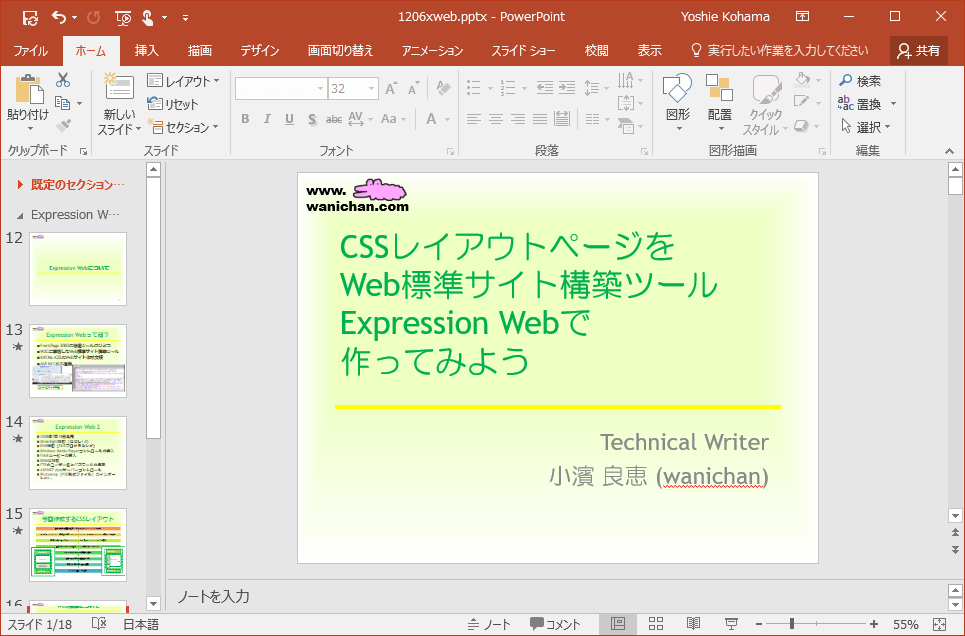The height and width of the screenshot is (636, 965).
Task: Click the Copy icon
Action: point(62,103)
